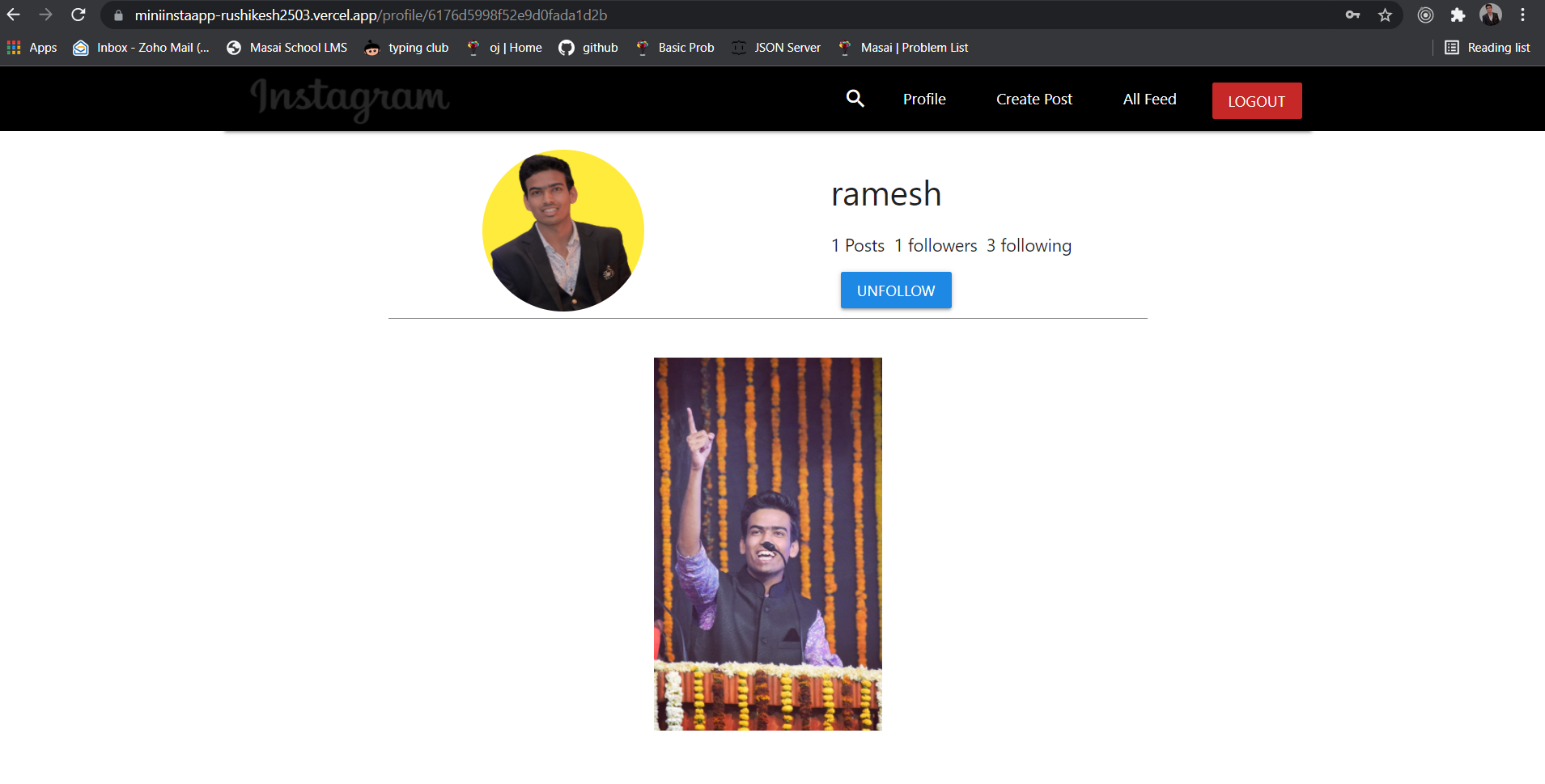
Task: Click the search magnifier icon in navbar
Action: click(855, 99)
